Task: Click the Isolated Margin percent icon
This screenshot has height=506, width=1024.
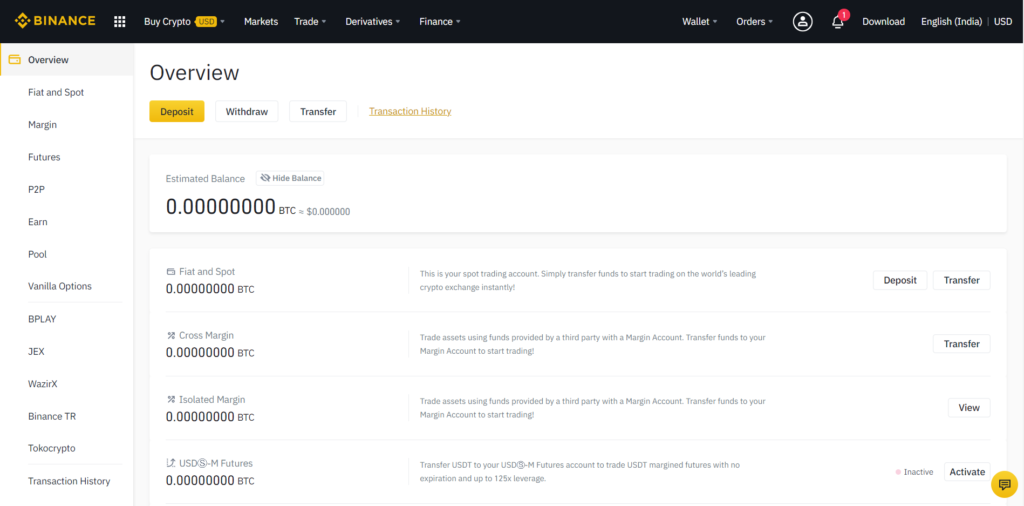Action: [x=170, y=400]
